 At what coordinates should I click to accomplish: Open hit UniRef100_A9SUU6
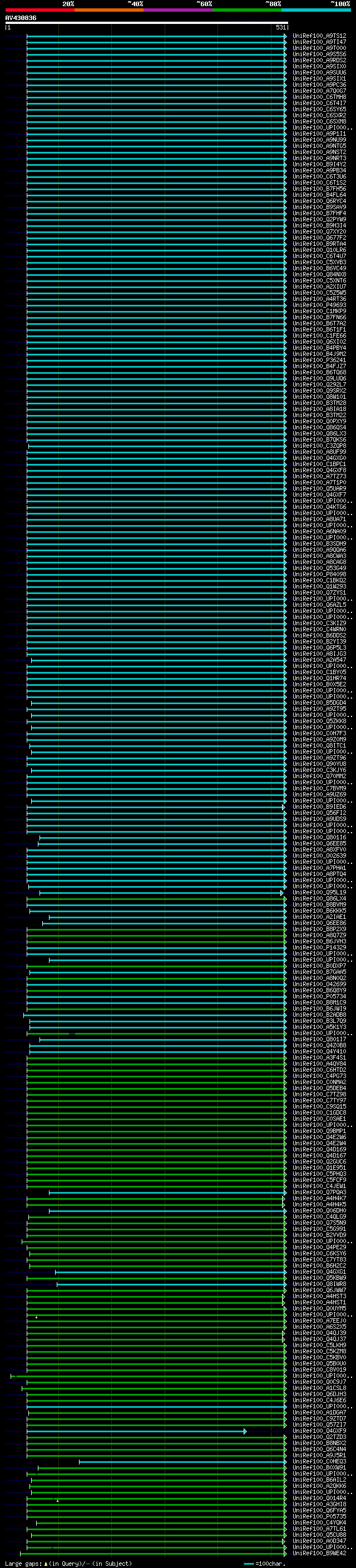click(x=319, y=72)
